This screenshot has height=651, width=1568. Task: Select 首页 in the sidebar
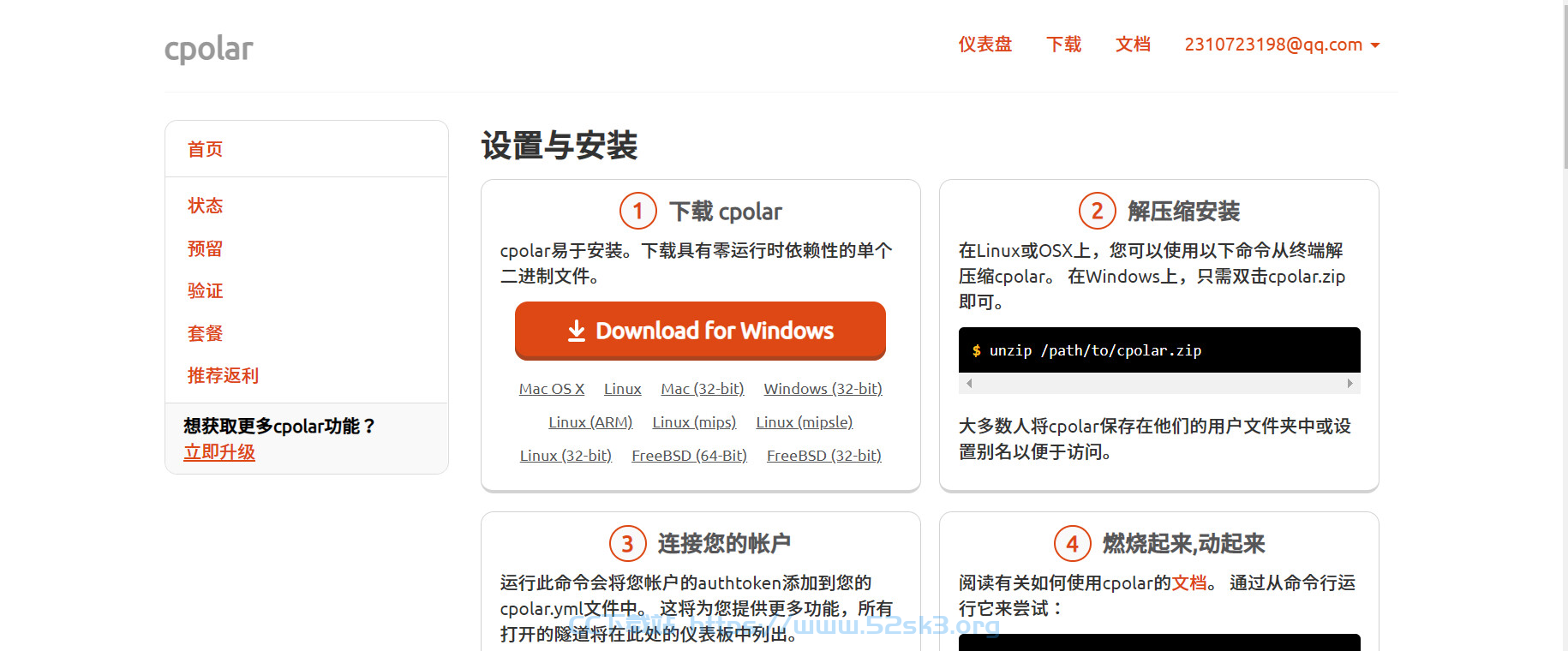(206, 149)
